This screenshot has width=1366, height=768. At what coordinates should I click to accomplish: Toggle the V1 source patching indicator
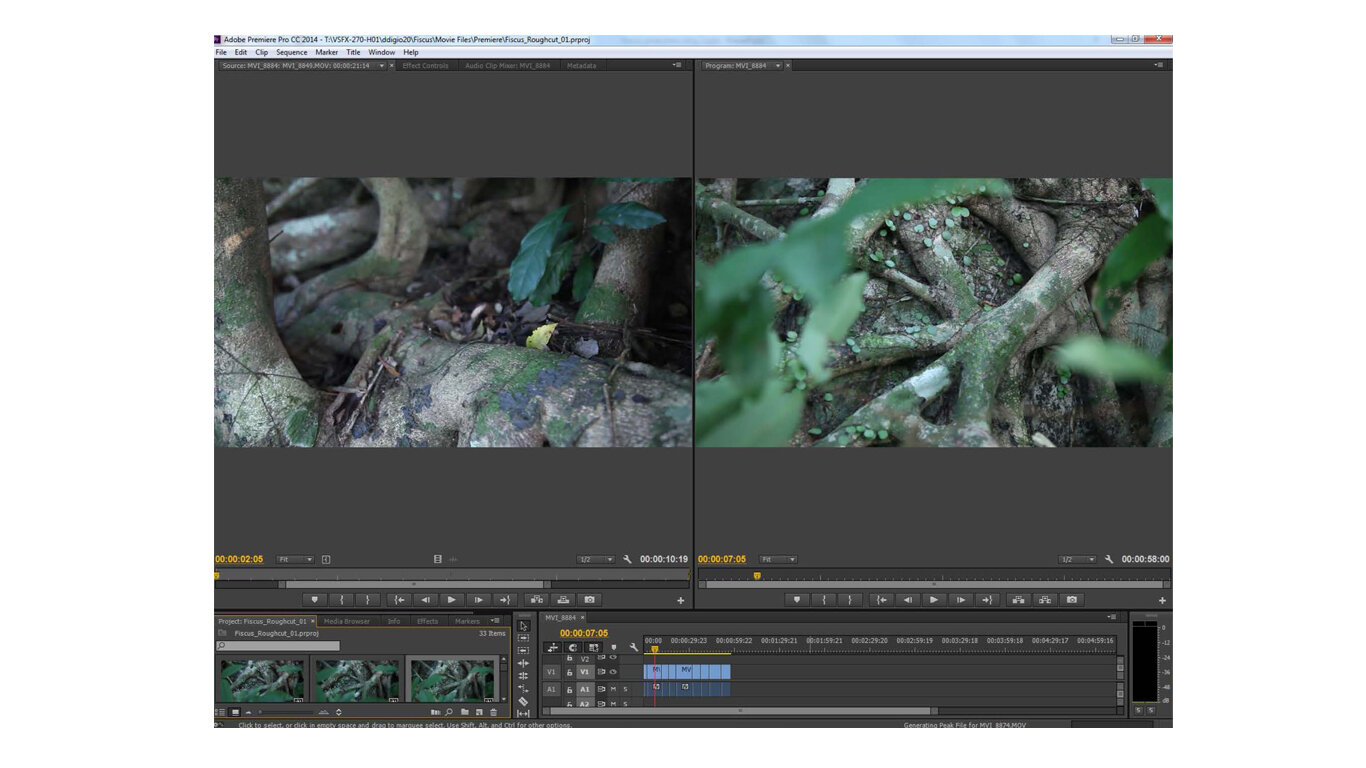[x=551, y=673]
